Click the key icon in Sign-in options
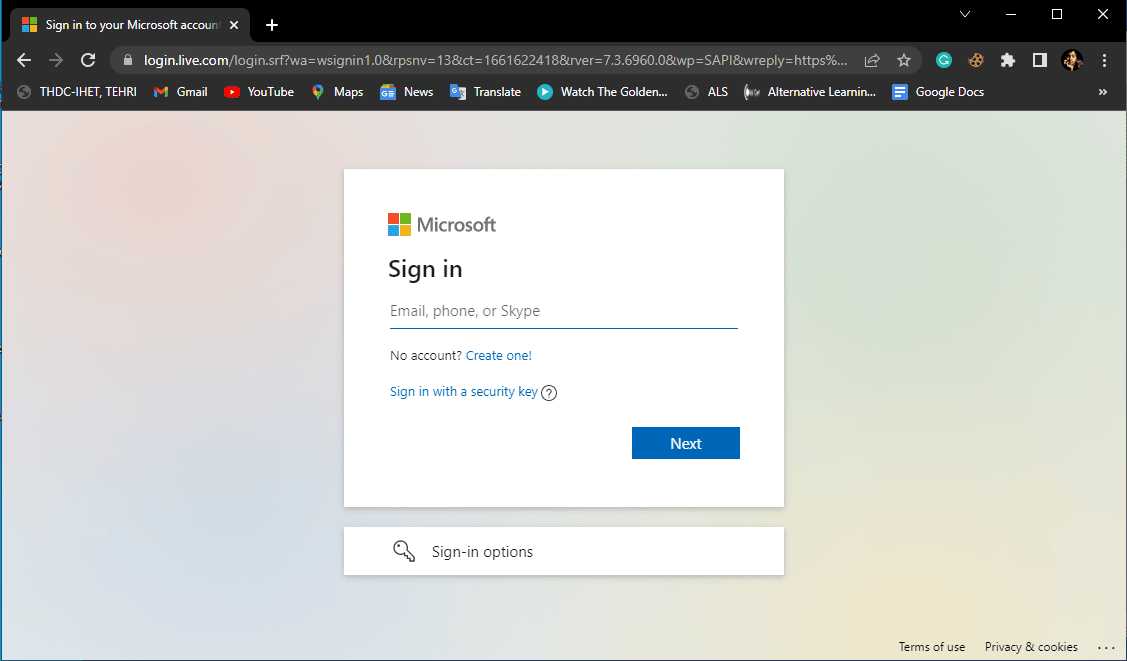 point(404,550)
